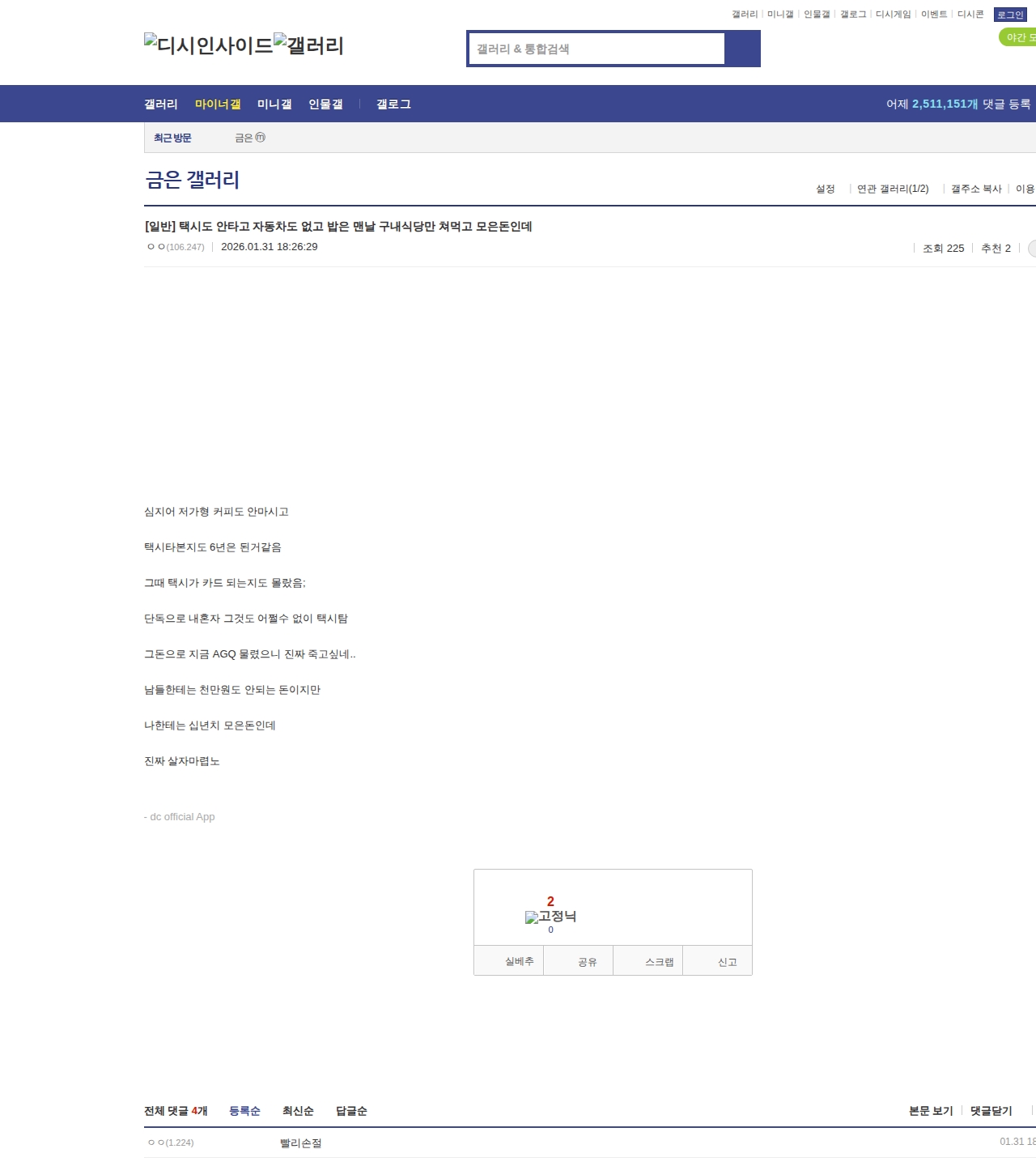1036x1166 pixels.
Task: Open the 이벤트 link at the top
Action: (x=934, y=15)
